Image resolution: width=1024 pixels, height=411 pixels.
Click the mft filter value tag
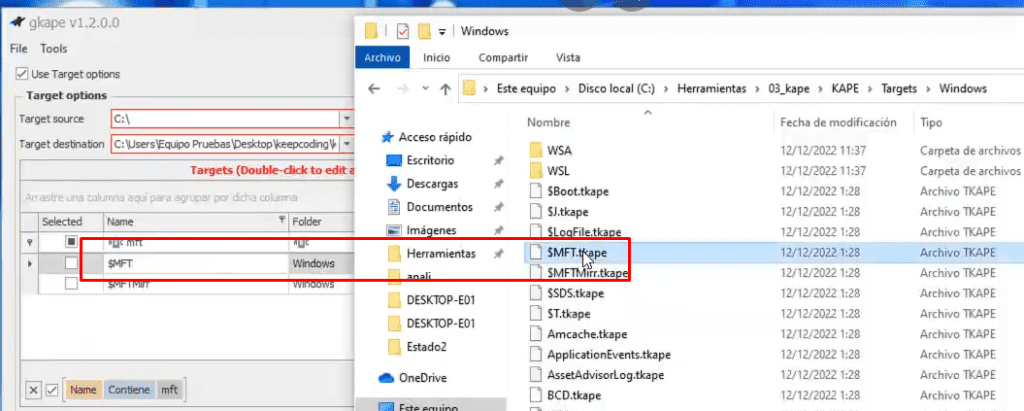pos(169,390)
